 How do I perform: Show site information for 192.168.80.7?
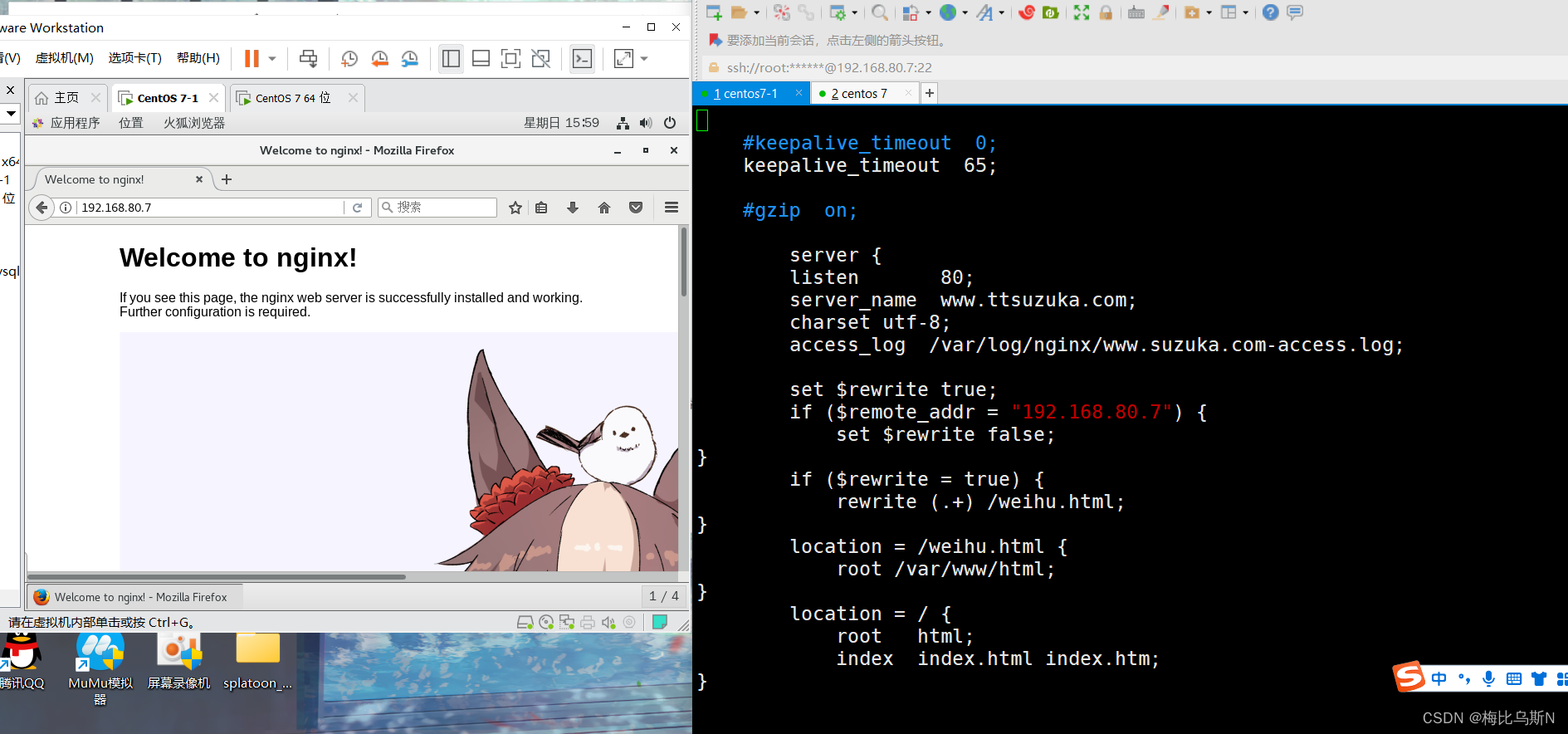click(66, 208)
